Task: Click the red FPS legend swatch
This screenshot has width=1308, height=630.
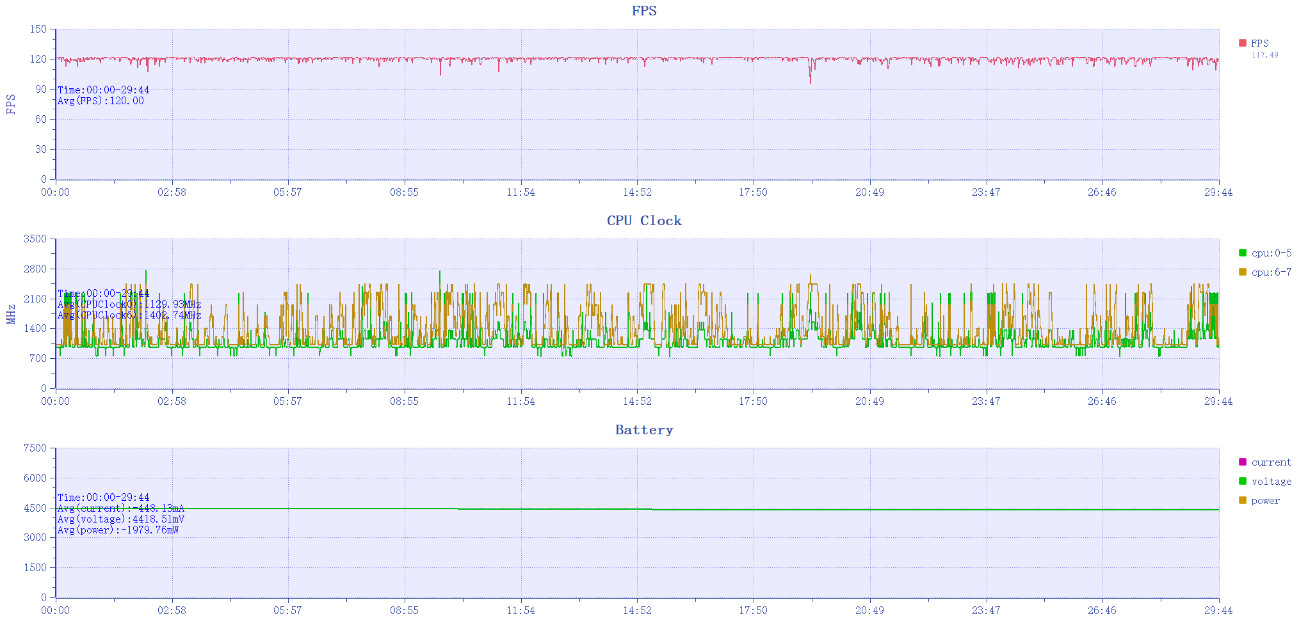Action: click(1243, 43)
